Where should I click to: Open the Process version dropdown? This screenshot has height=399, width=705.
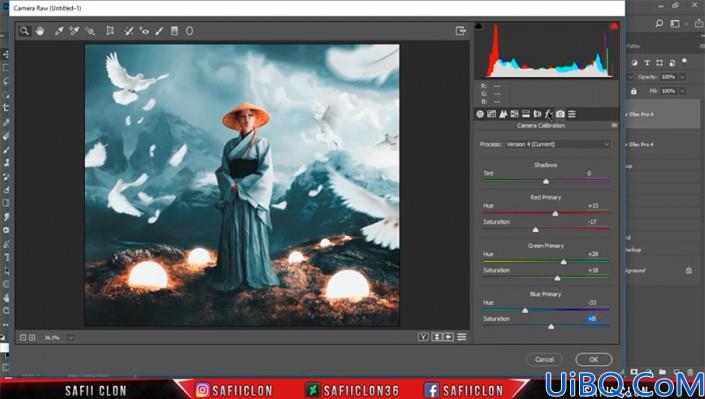(558, 144)
